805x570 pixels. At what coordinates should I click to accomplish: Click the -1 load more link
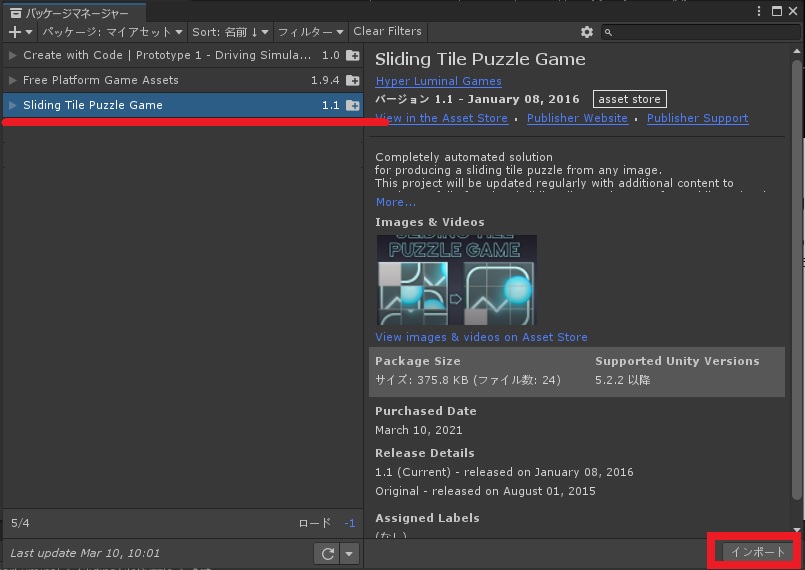350,523
